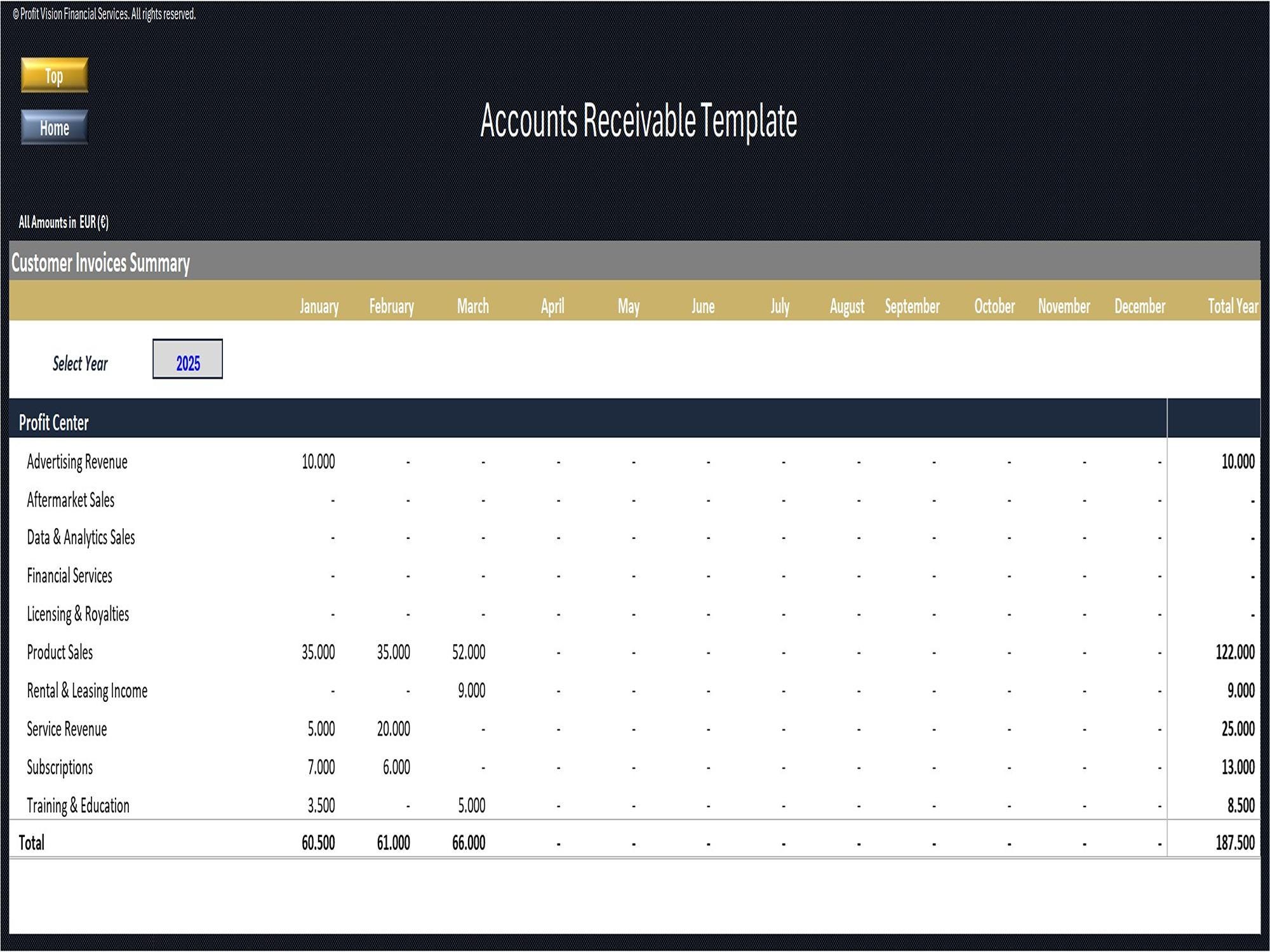Select the Advertising Revenue row label
Screen dimensions: 1270x952
77,462
